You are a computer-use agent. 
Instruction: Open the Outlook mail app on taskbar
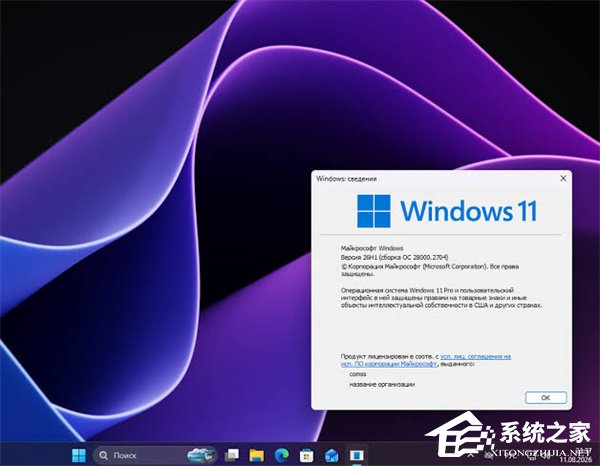pos(331,455)
